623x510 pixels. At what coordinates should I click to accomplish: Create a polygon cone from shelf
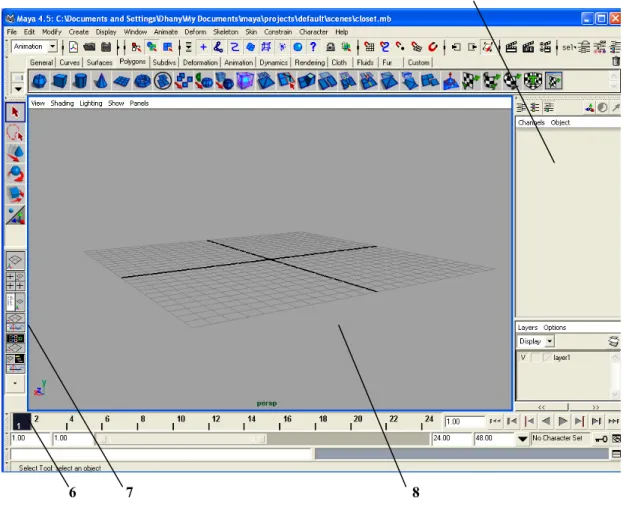101,81
